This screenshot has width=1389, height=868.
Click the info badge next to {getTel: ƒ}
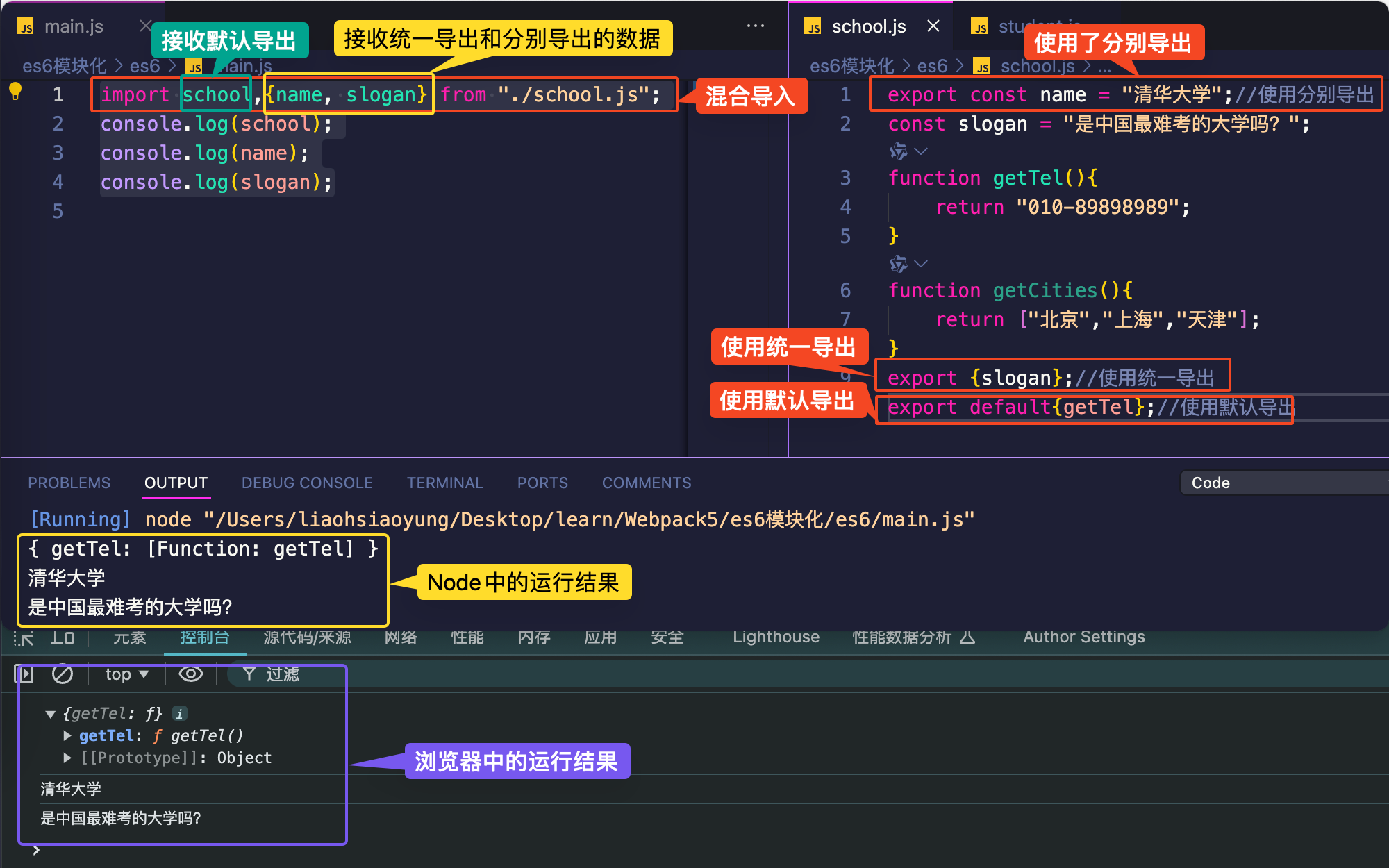click(179, 713)
